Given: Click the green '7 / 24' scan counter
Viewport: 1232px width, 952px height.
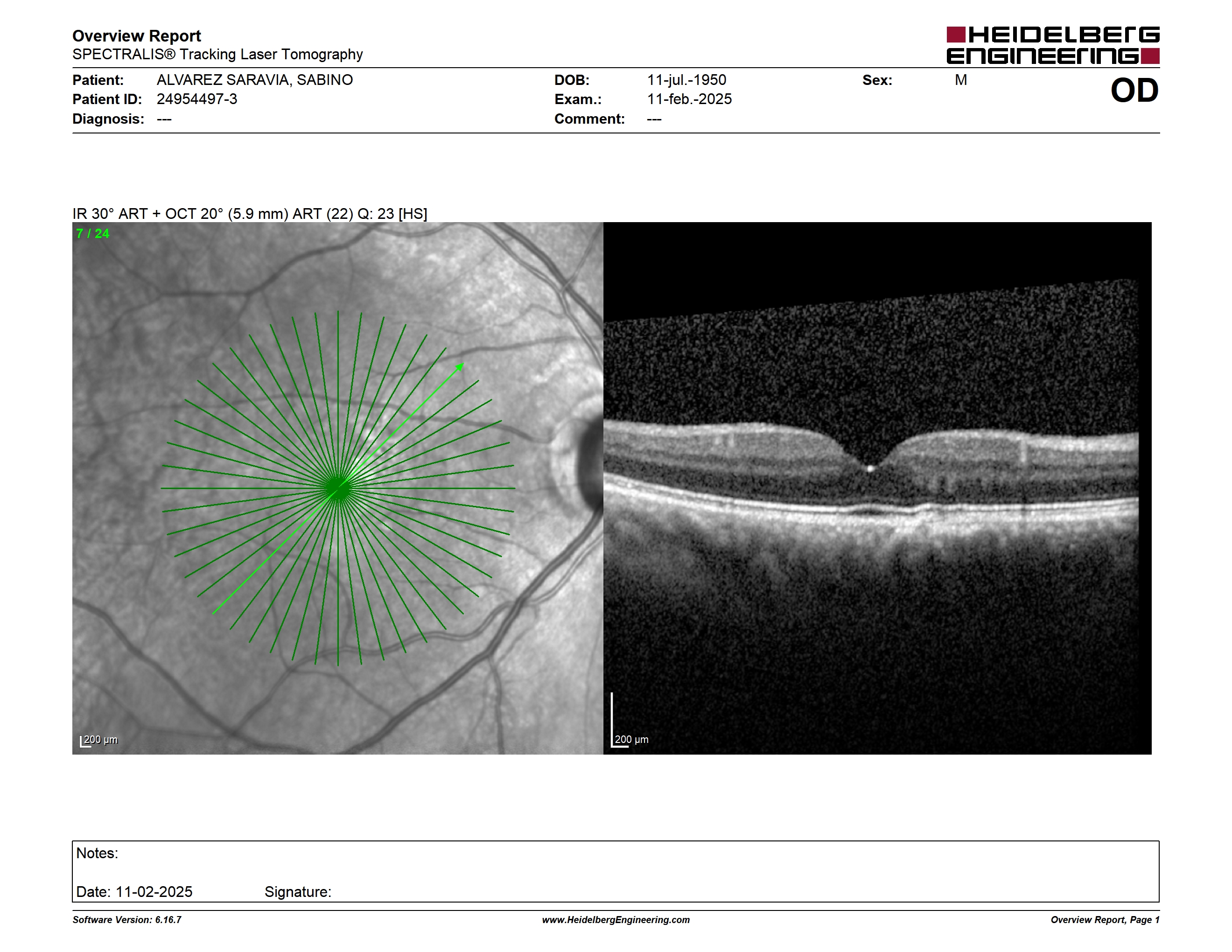Looking at the screenshot, I should (92, 233).
